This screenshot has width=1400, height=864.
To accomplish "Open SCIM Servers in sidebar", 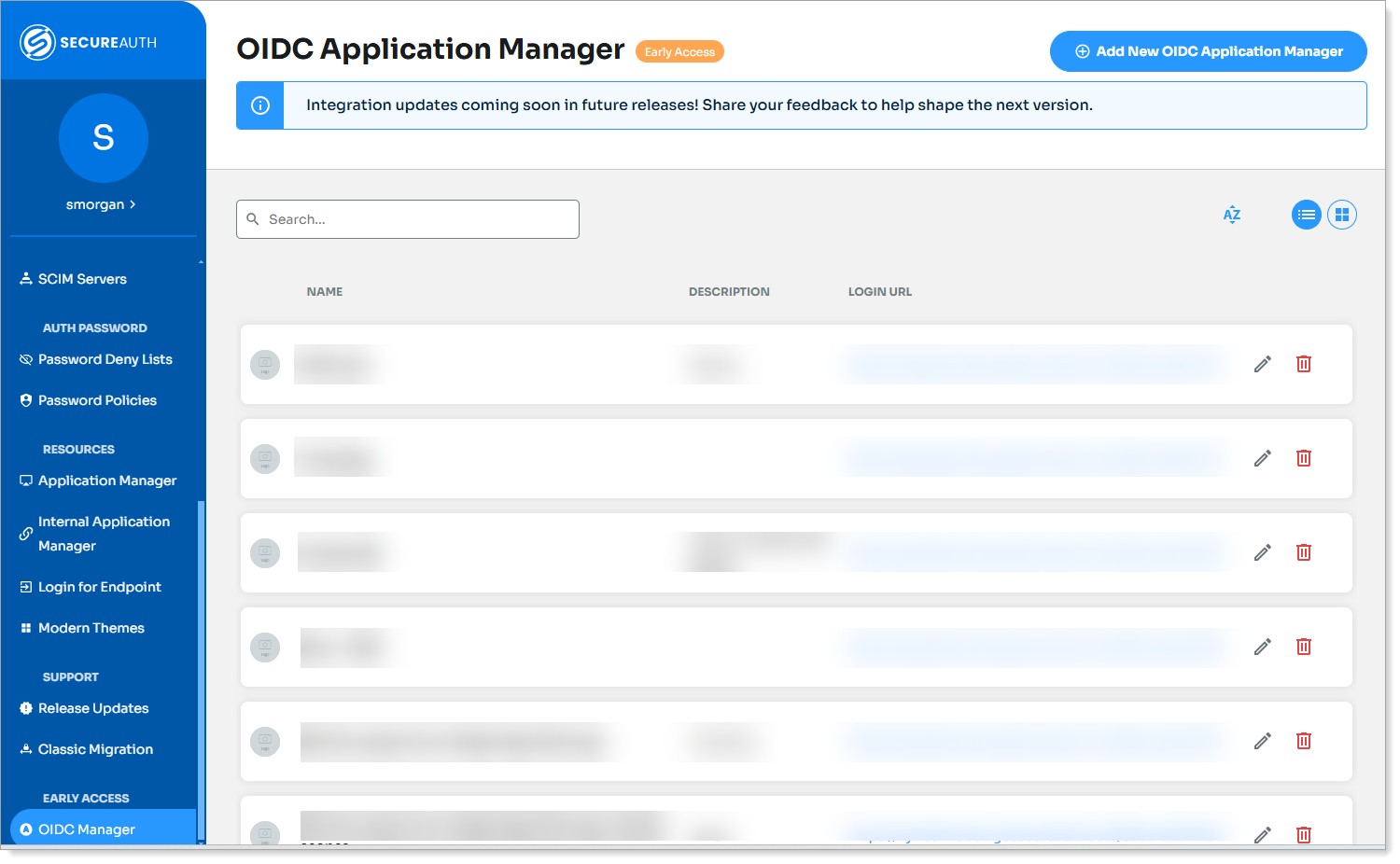I will tap(82, 279).
